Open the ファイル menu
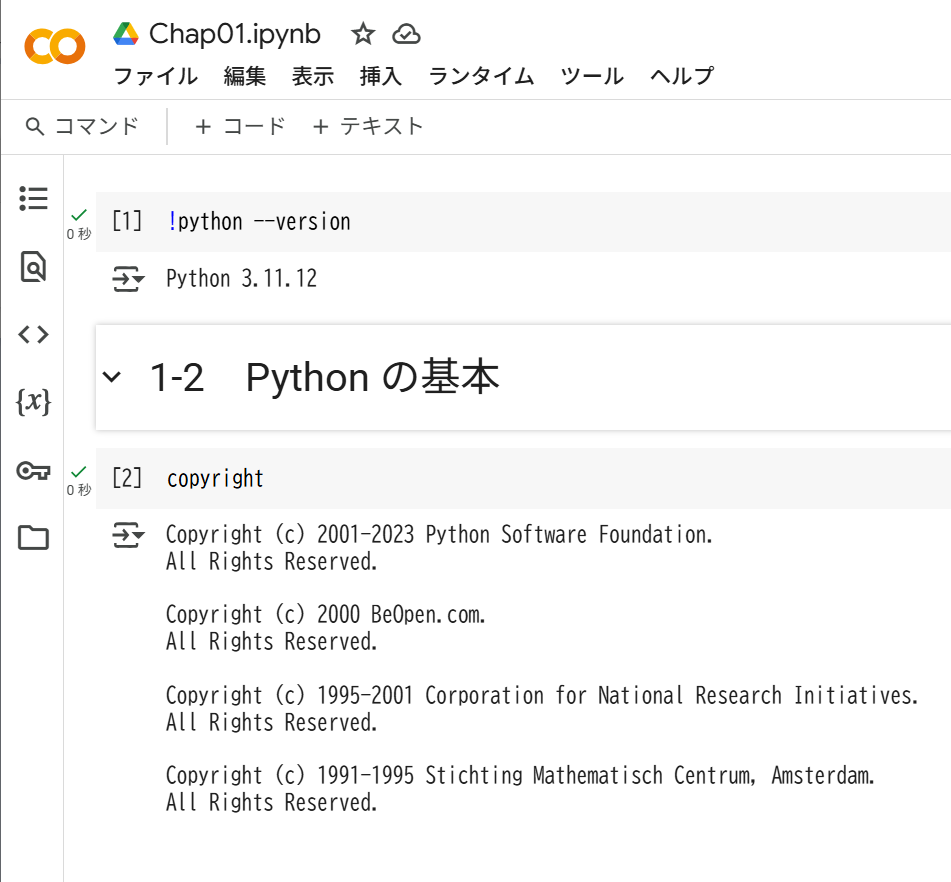 pyautogui.click(x=155, y=76)
